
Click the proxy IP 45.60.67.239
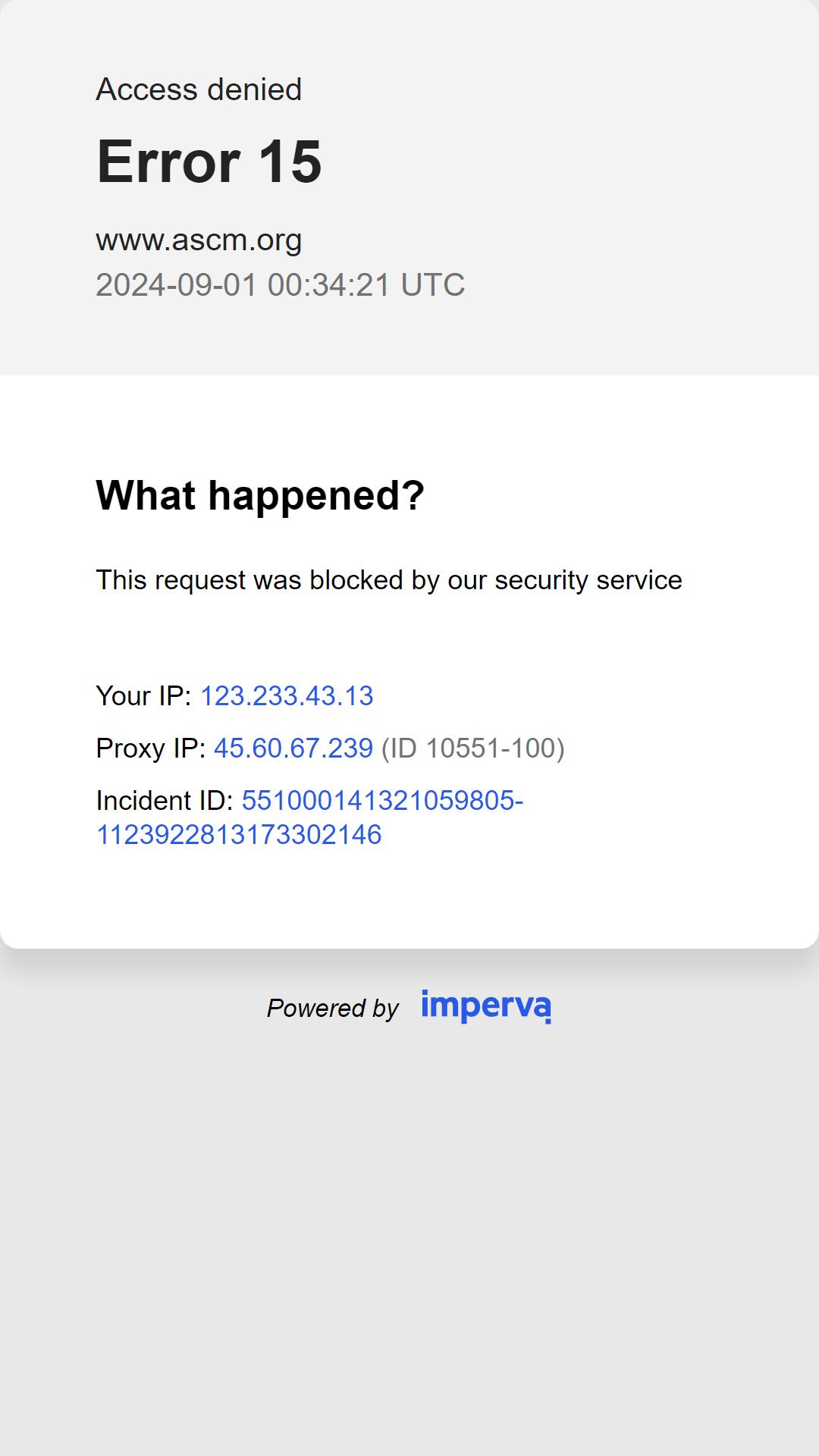pos(293,748)
